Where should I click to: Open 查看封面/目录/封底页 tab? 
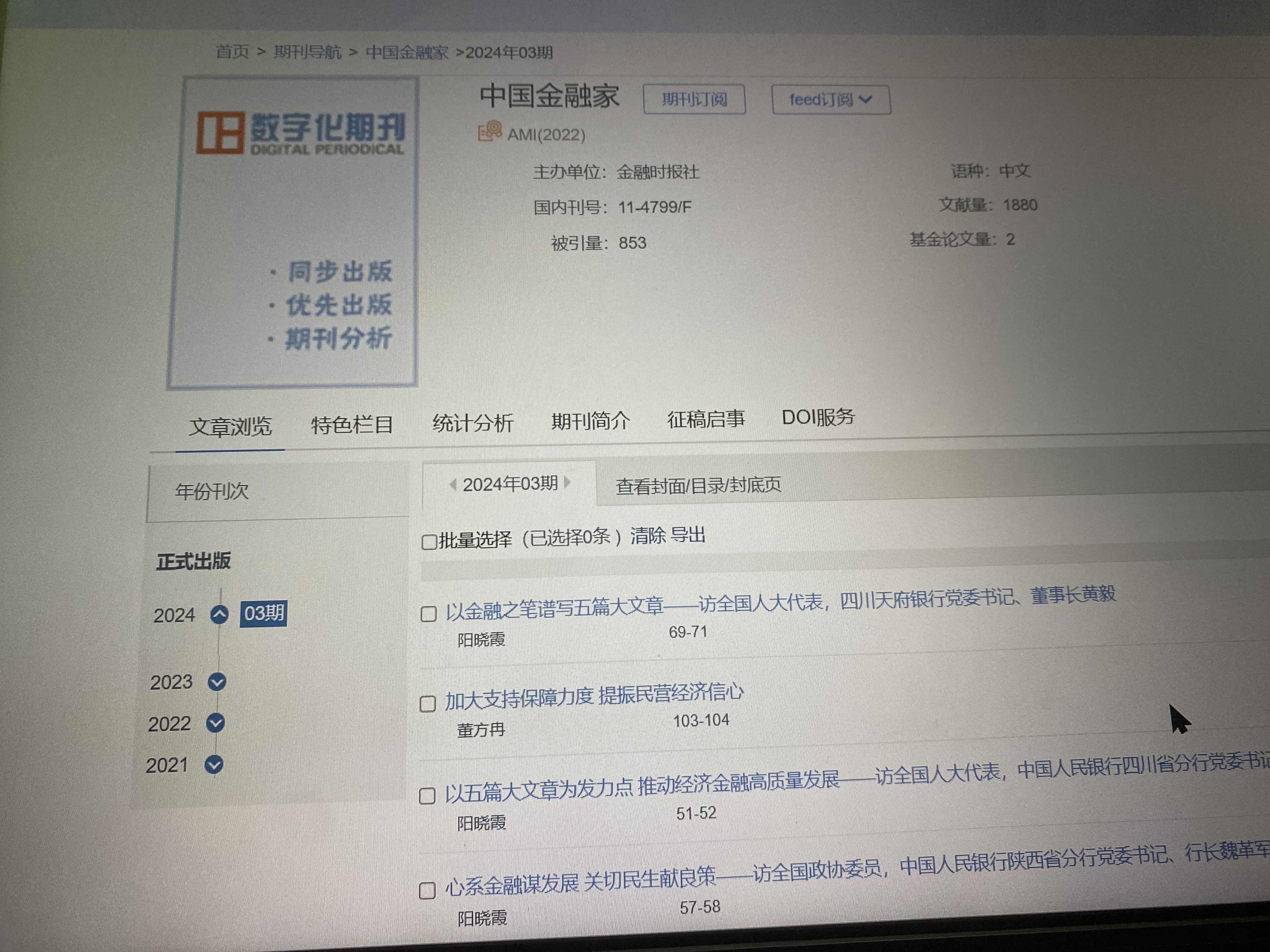tap(698, 486)
